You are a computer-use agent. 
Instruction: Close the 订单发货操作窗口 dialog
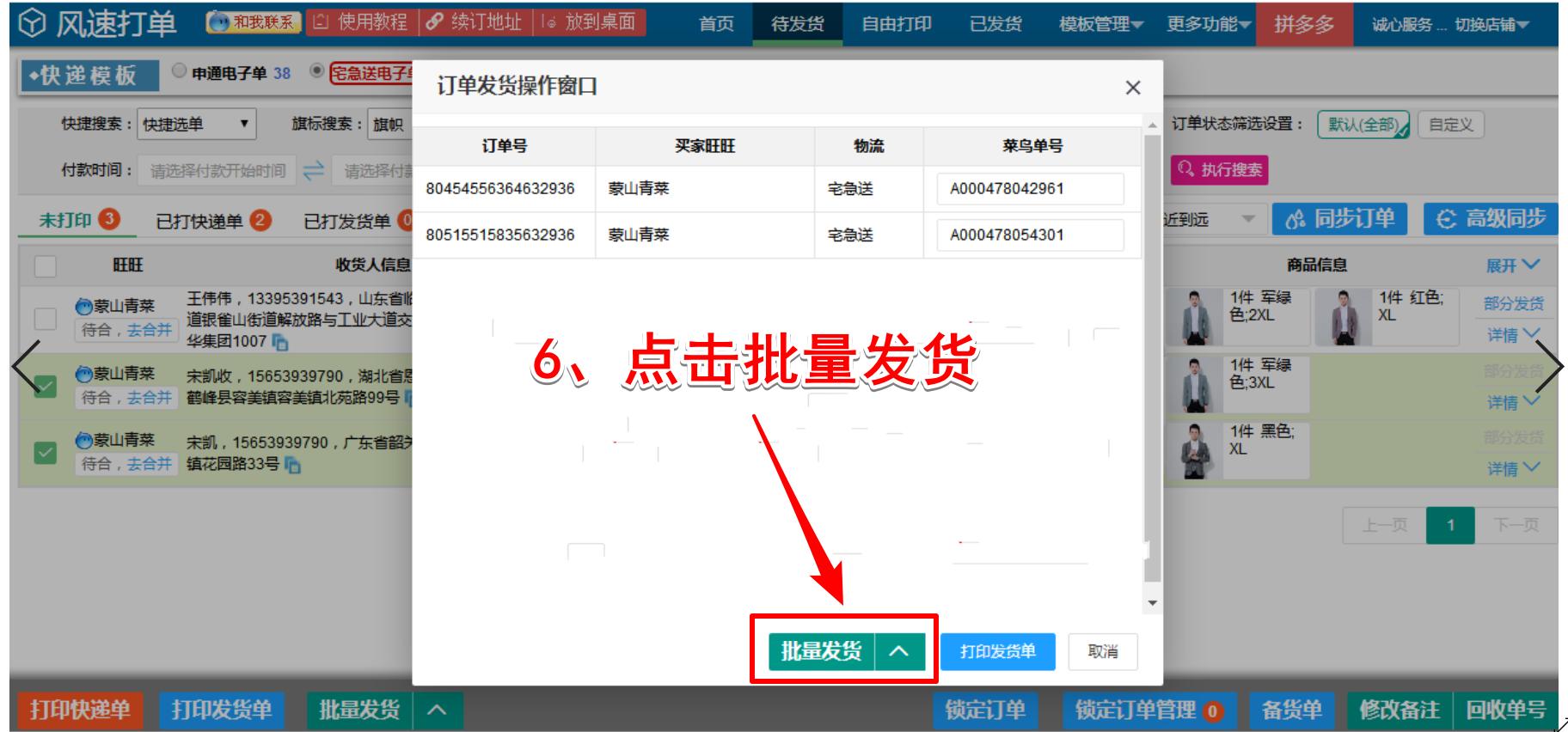tap(1133, 88)
